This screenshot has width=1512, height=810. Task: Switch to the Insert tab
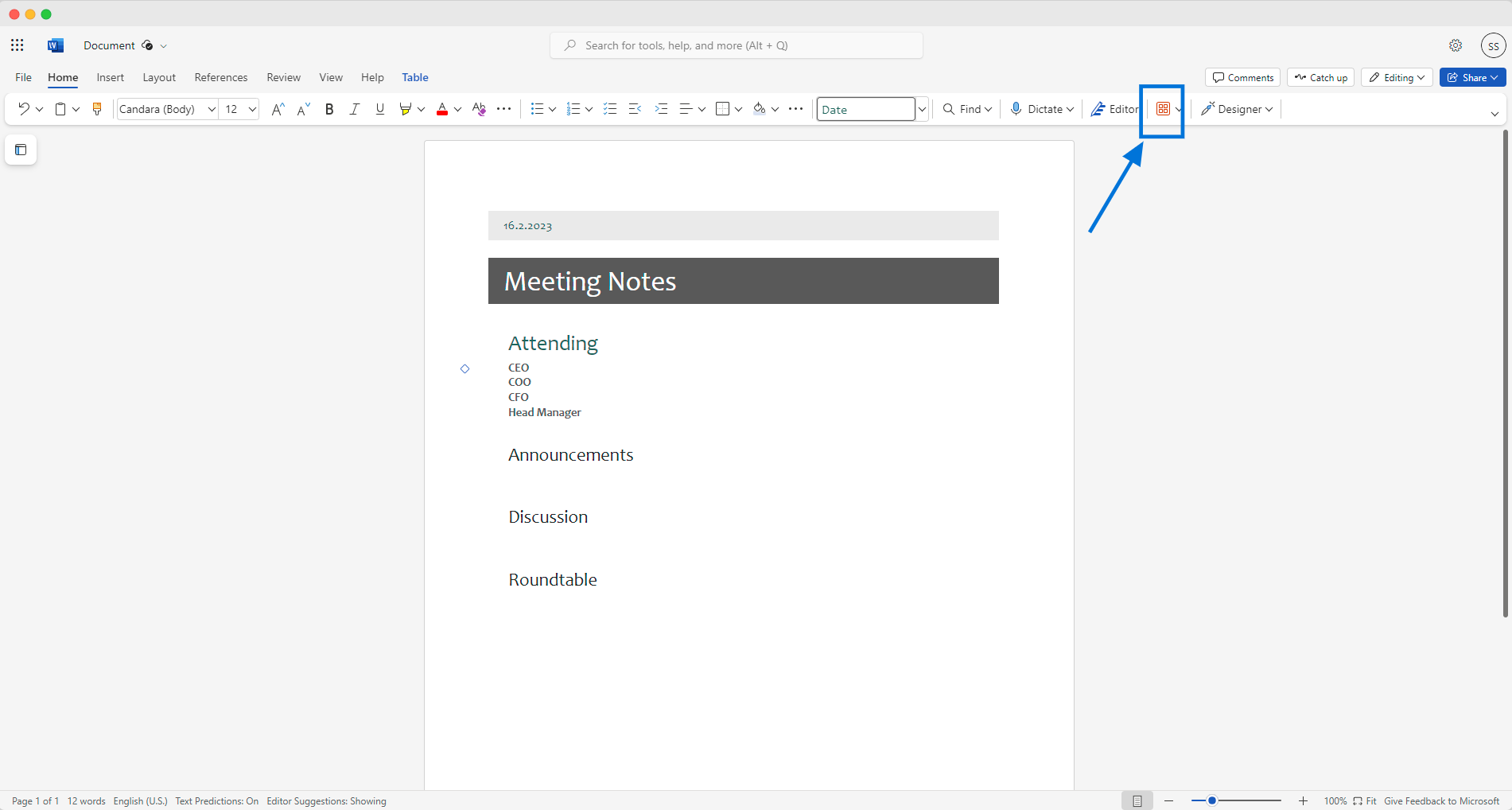click(110, 77)
